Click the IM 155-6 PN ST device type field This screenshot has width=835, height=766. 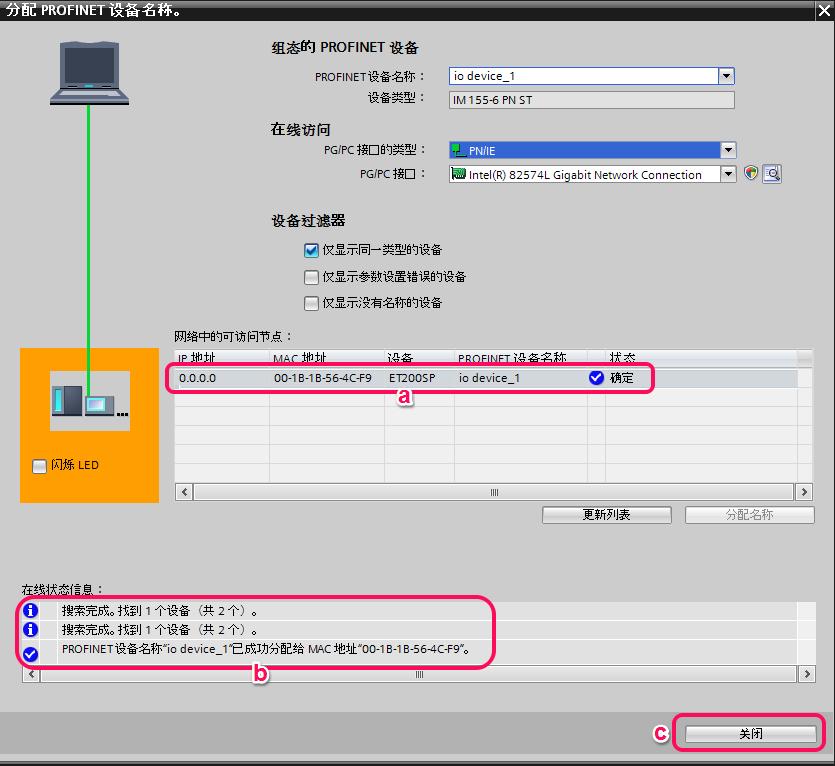click(592, 100)
